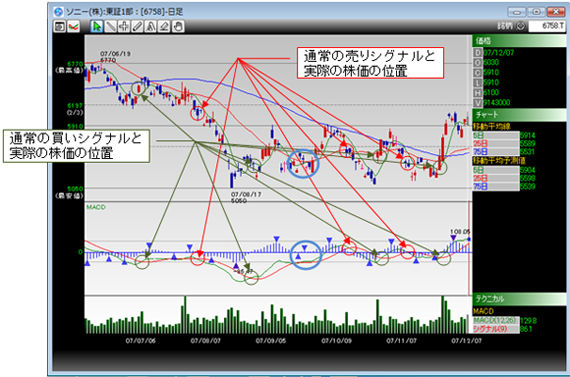Collapse the 価格 price panel header

(519, 41)
